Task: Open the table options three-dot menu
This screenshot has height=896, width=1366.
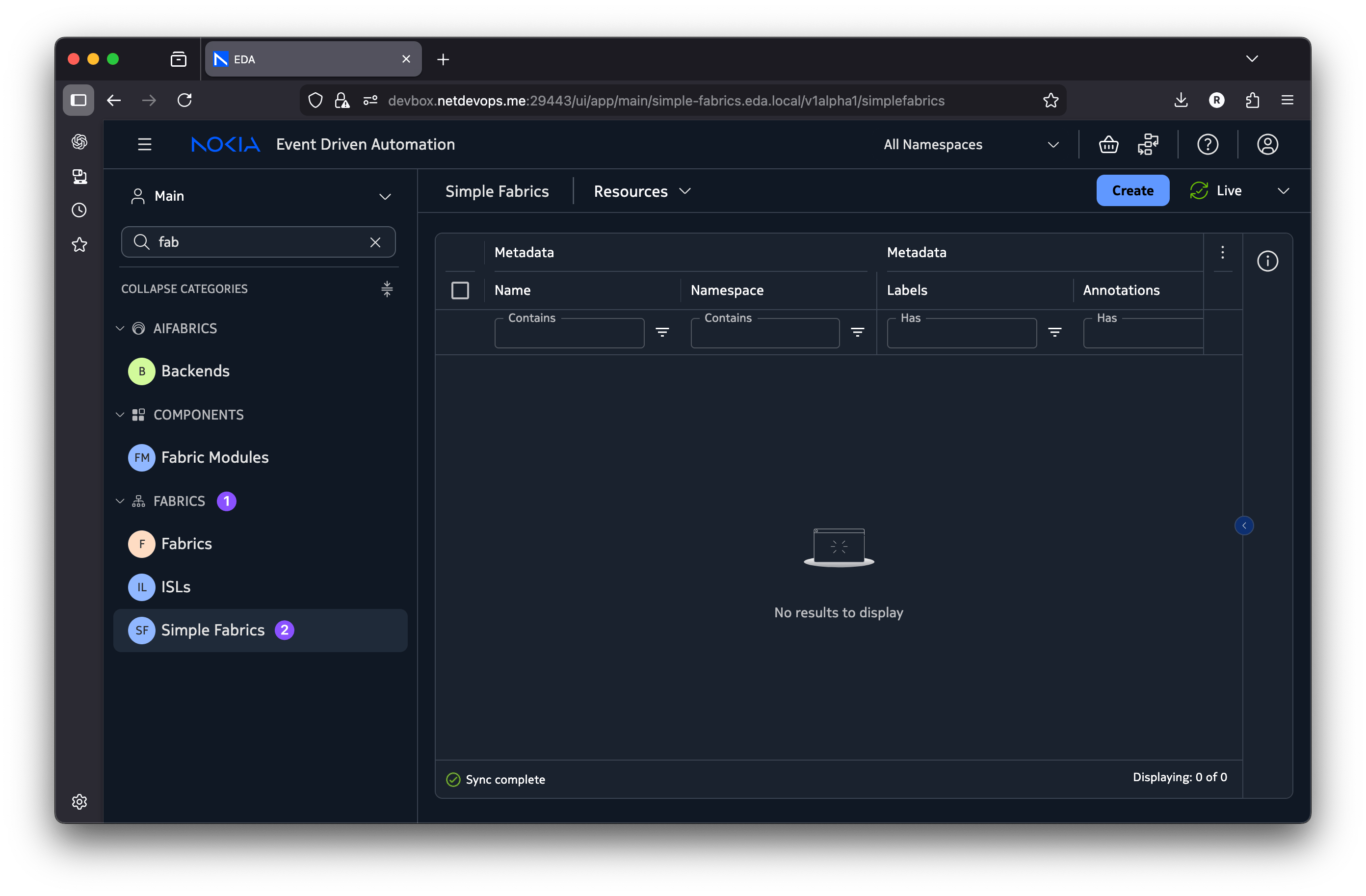Action: (x=1223, y=253)
